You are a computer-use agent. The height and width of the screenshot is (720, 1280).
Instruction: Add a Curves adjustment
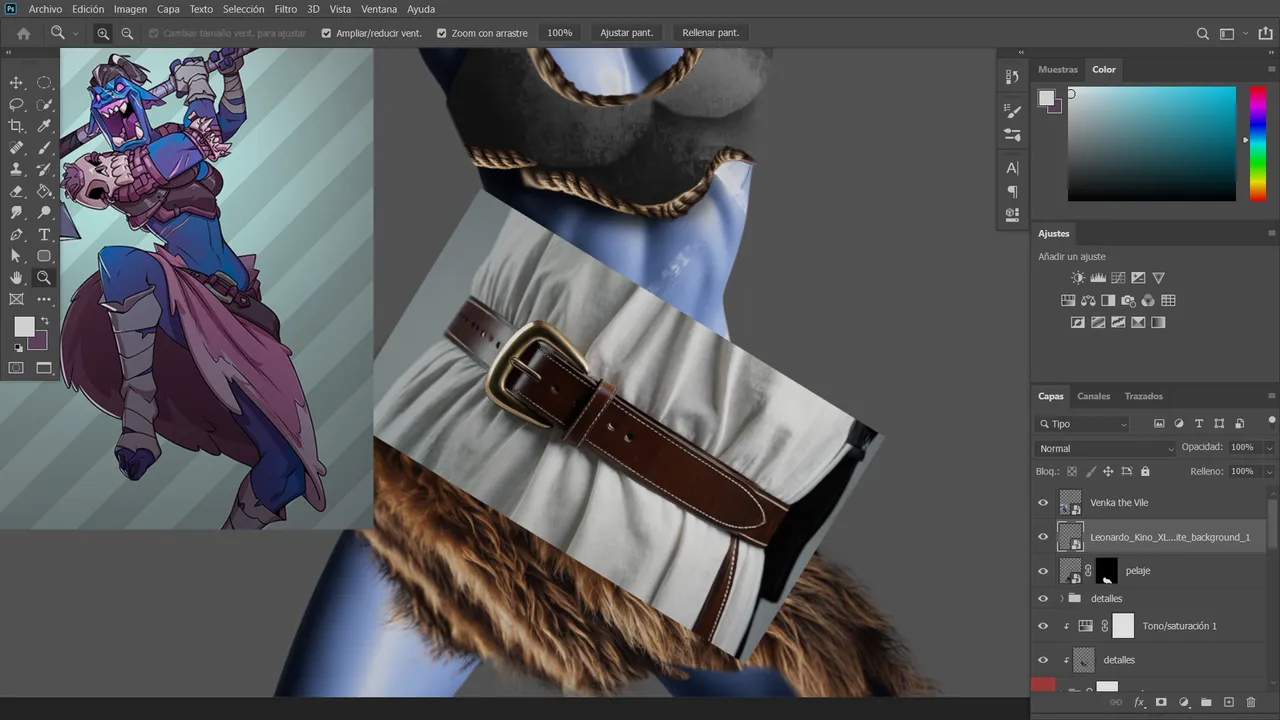pyautogui.click(x=1118, y=278)
